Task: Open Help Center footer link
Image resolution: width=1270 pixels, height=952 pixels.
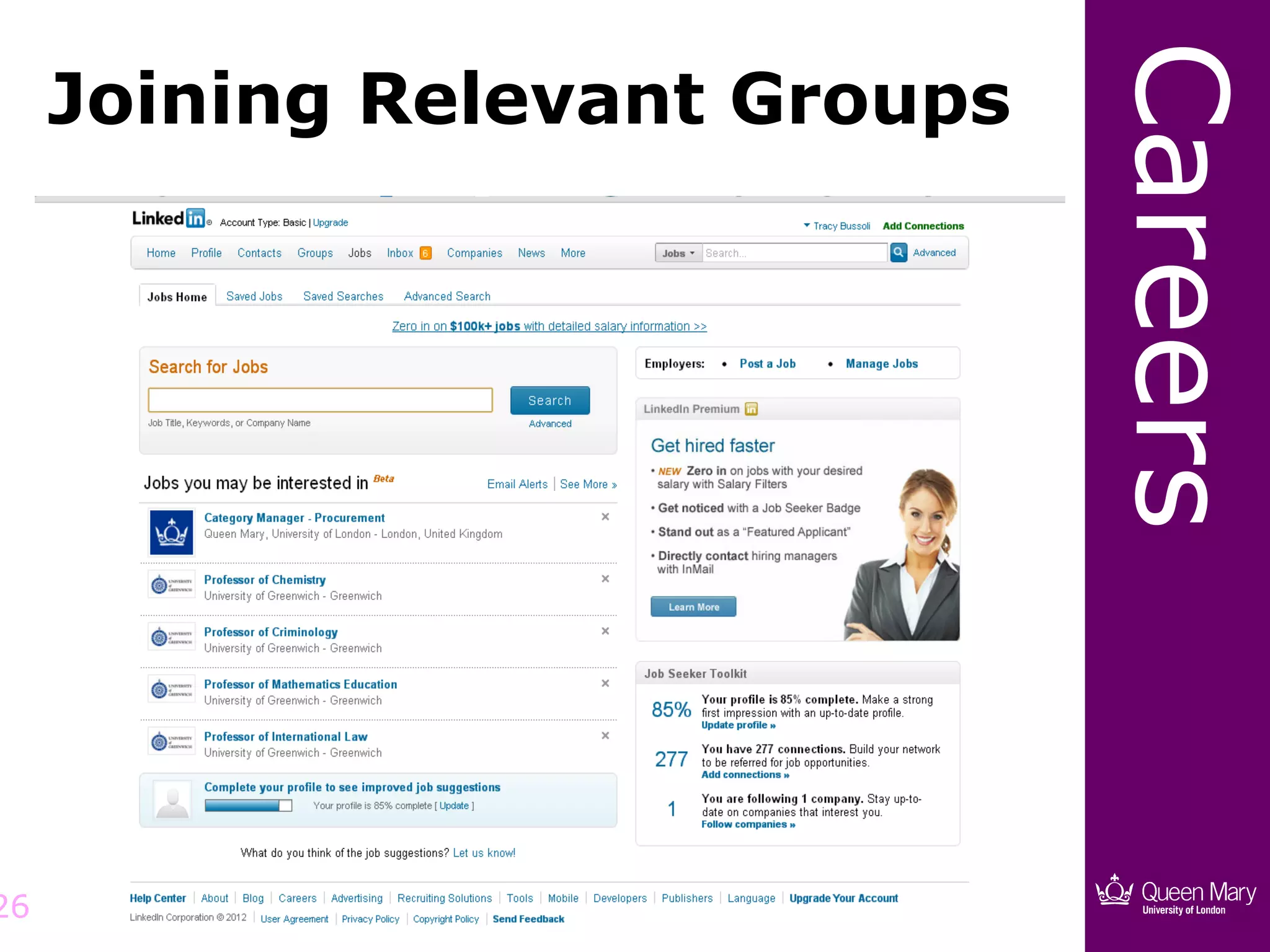Action: click(x=158, y=898)
